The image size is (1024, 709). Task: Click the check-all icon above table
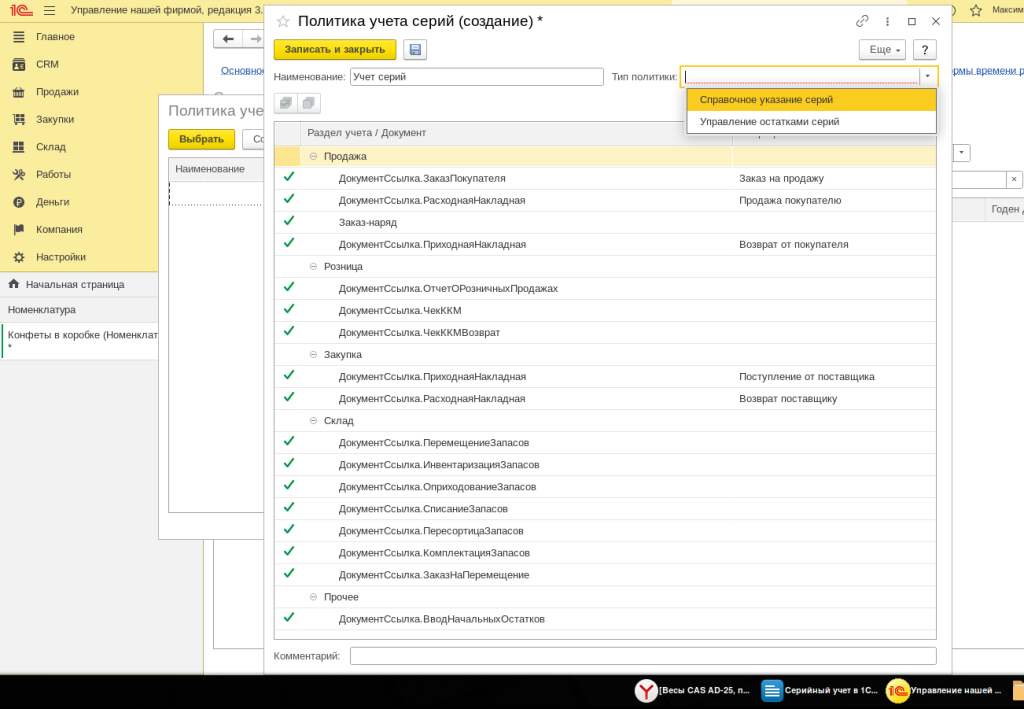[285, 103]
